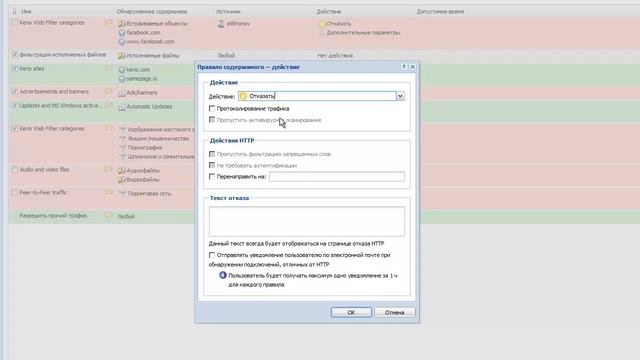The width and height of the screenshot is (640, 360).
Task: Click Видеофайлы file type icon
Action: point(122,180)
